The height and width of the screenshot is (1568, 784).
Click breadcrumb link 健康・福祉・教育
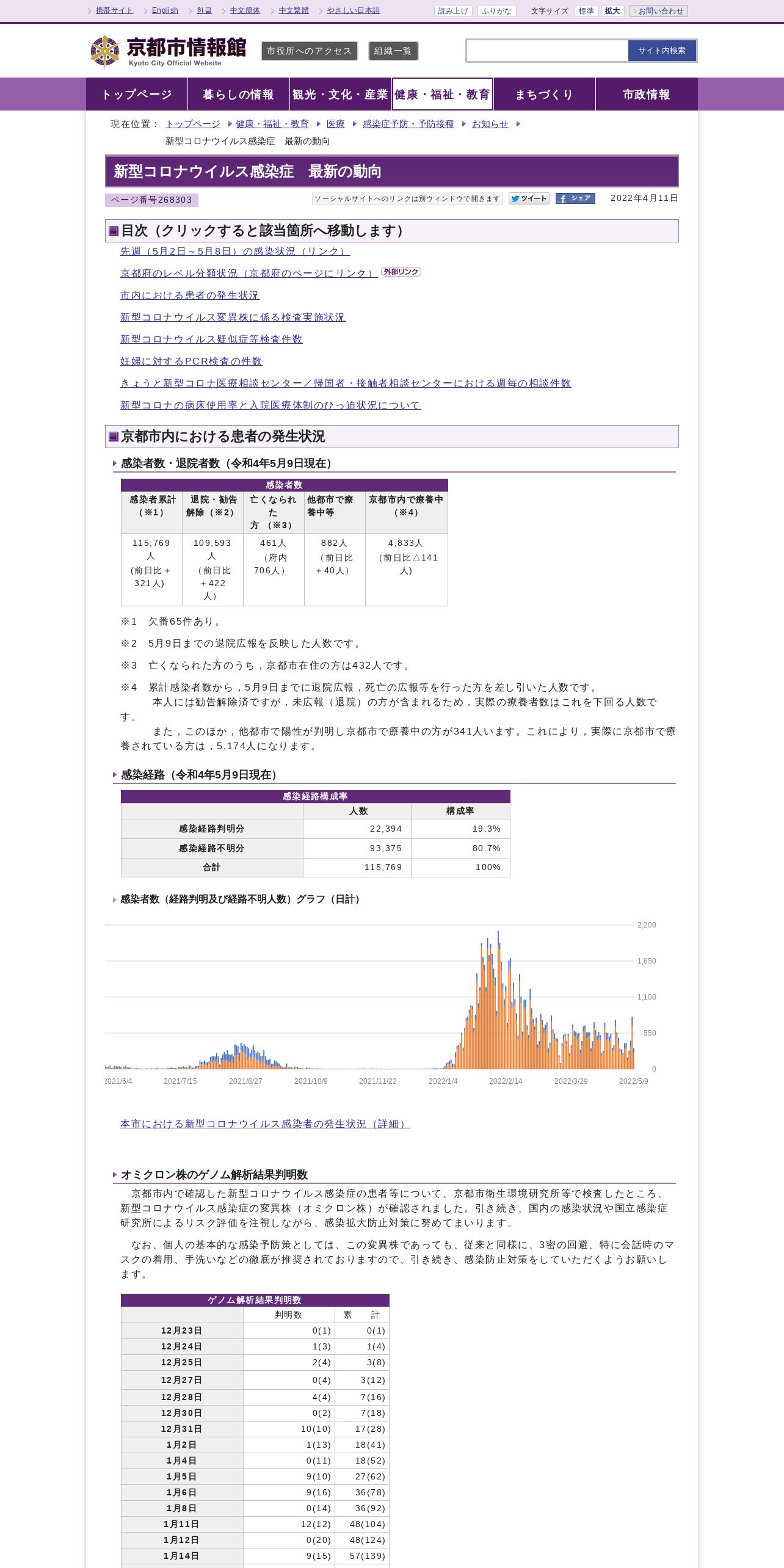tap(272, 124)
